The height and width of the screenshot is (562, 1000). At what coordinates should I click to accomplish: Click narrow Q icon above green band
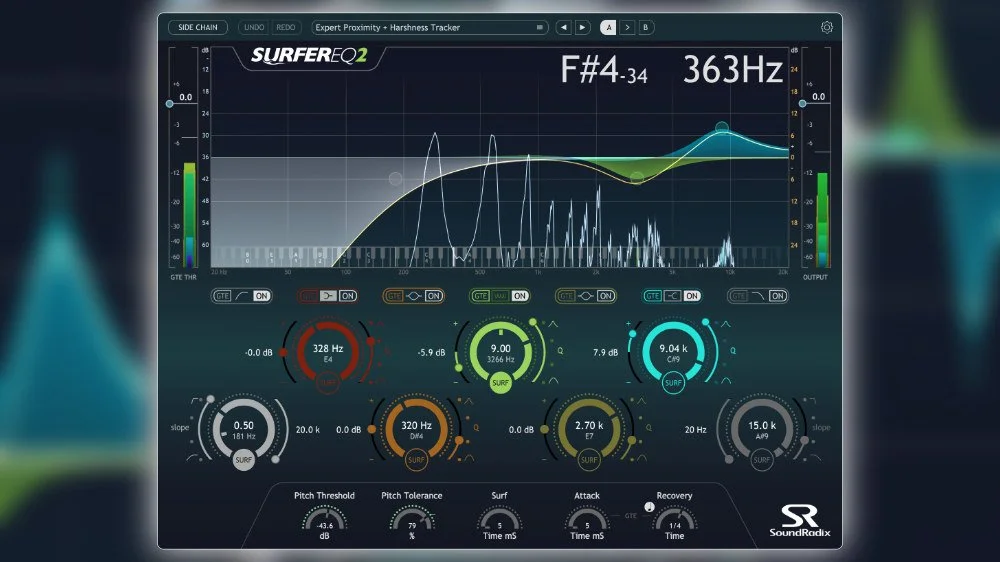click(x=553, y=324)
